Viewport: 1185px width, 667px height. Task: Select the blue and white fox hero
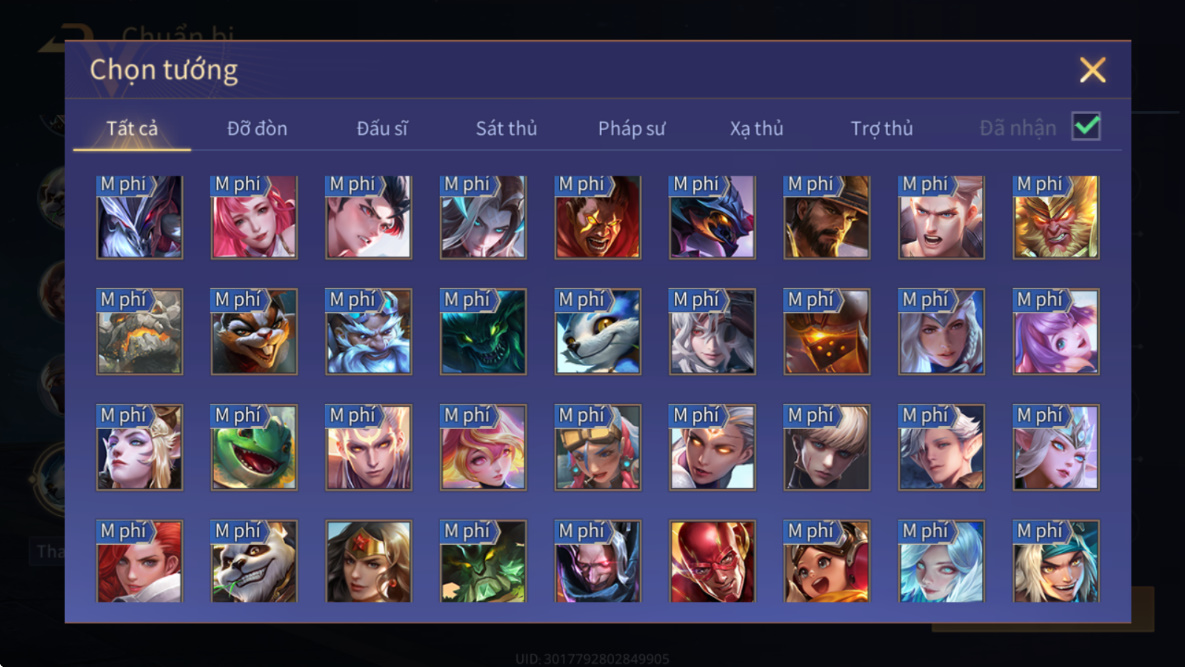tap(598, 332)
